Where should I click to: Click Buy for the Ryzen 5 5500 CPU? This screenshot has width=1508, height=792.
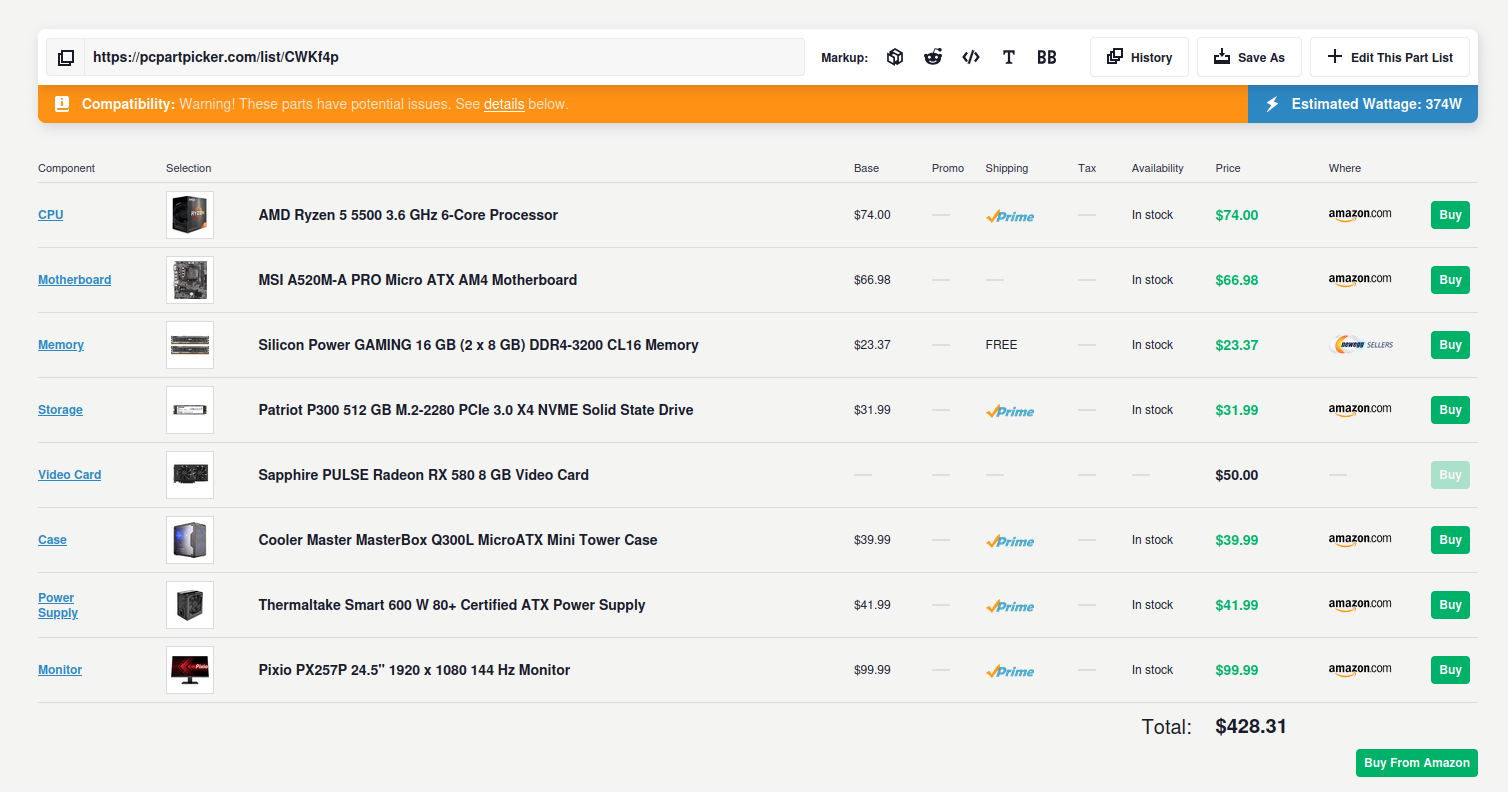click(1450, 215)
